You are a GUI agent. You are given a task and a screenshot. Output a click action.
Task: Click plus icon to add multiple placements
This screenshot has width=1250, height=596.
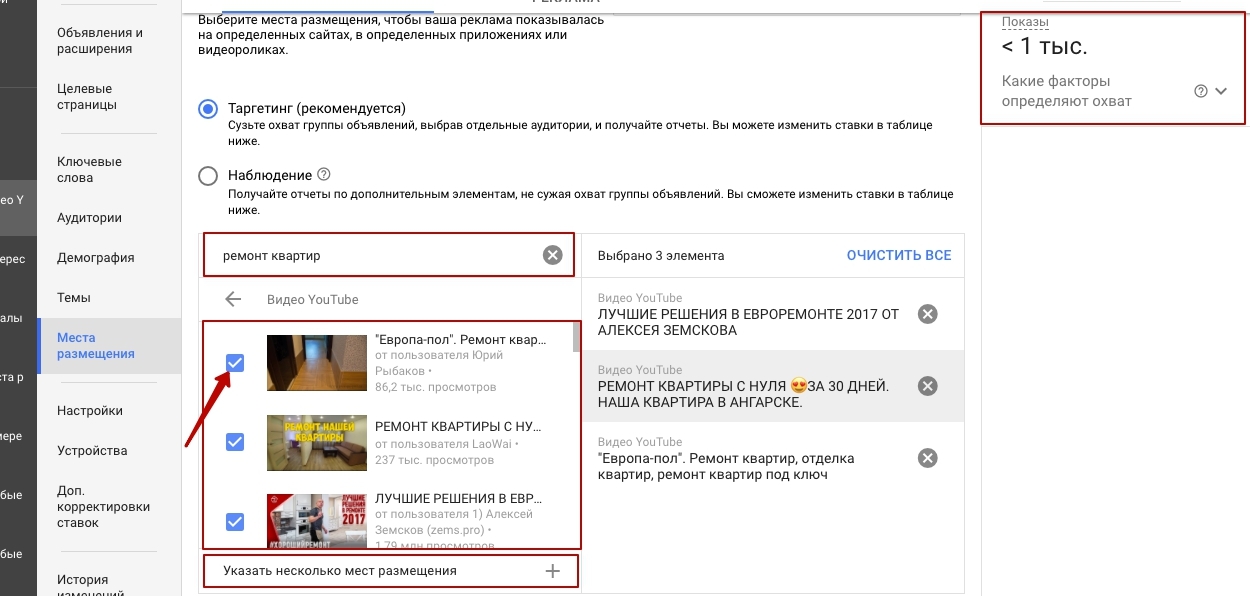(x=552, y=571)
